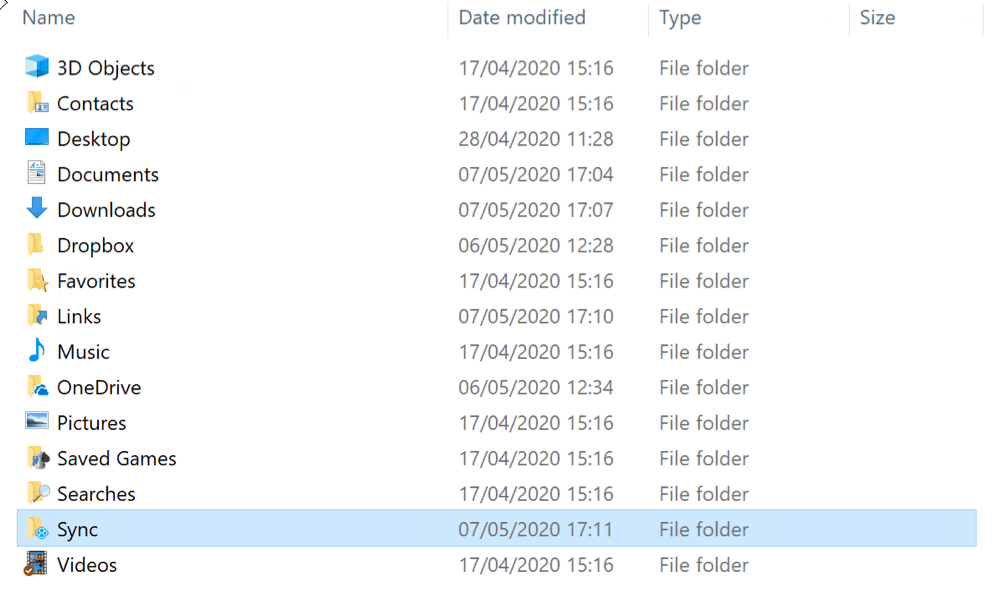Select the Favorites star folder icon
Screen dimensions: 999x599
point(37,280)
